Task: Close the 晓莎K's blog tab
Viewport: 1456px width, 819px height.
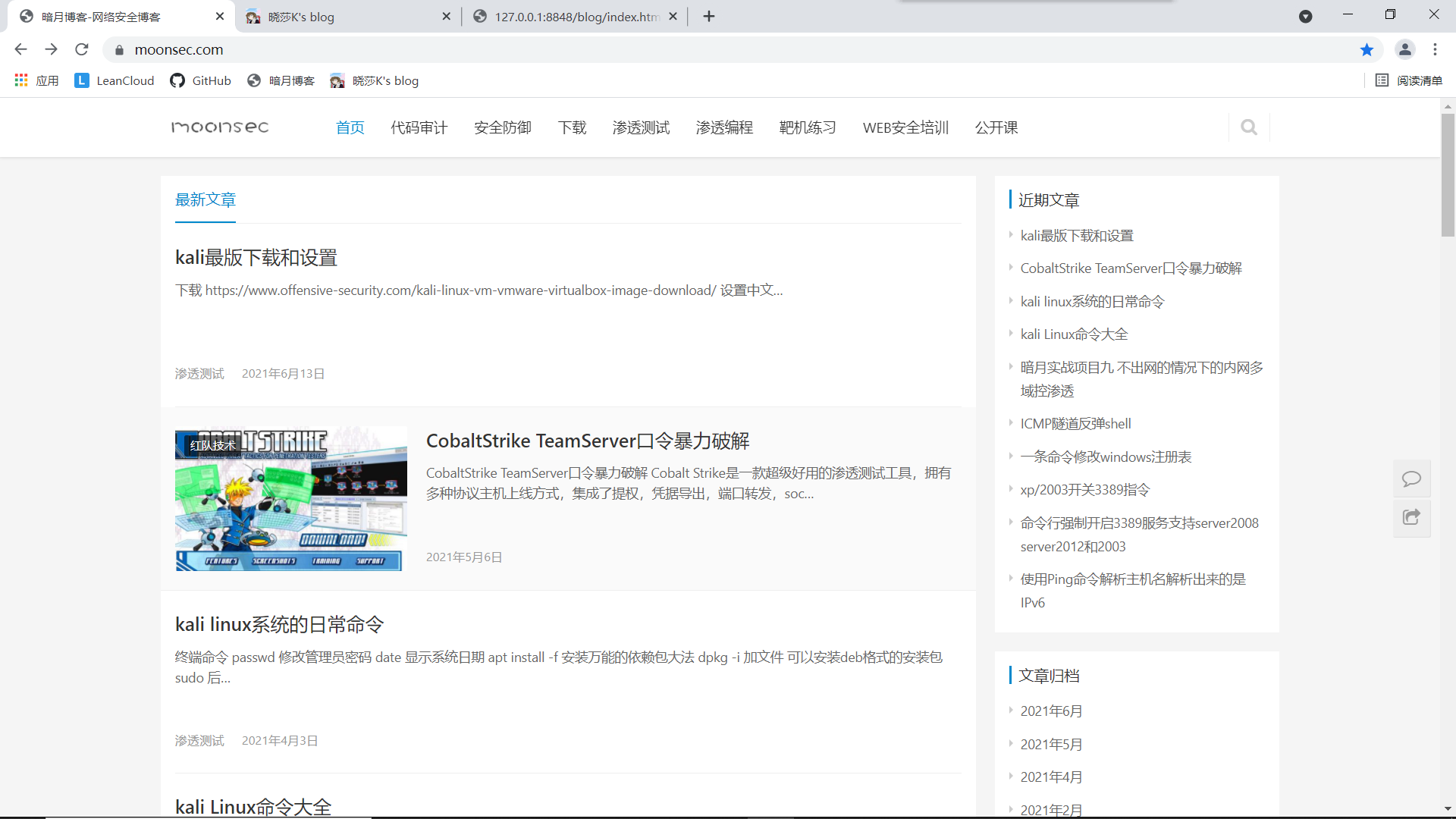Action: point(446,16)
